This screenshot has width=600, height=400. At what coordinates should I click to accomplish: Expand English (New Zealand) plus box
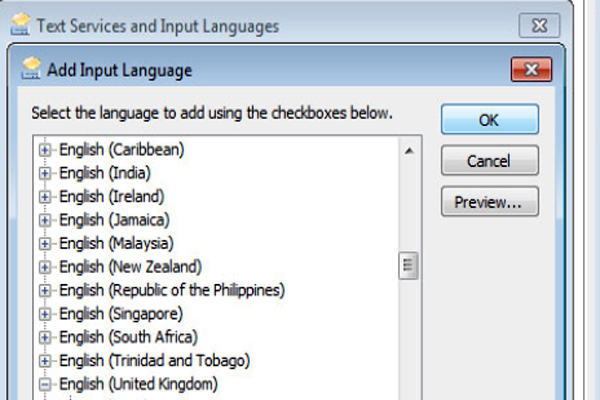pyautogui.click(x=44, y=267)
